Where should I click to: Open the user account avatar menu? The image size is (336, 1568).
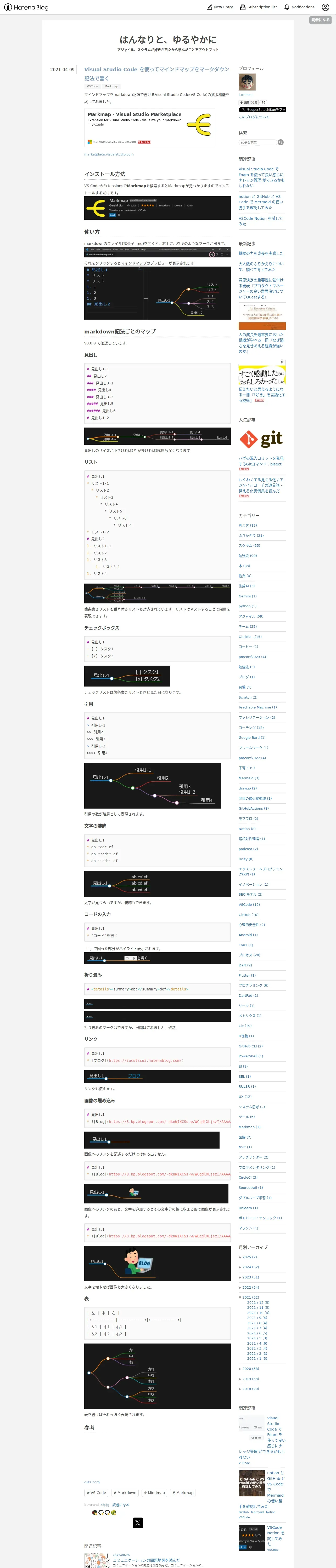click(x=325, y=7)
